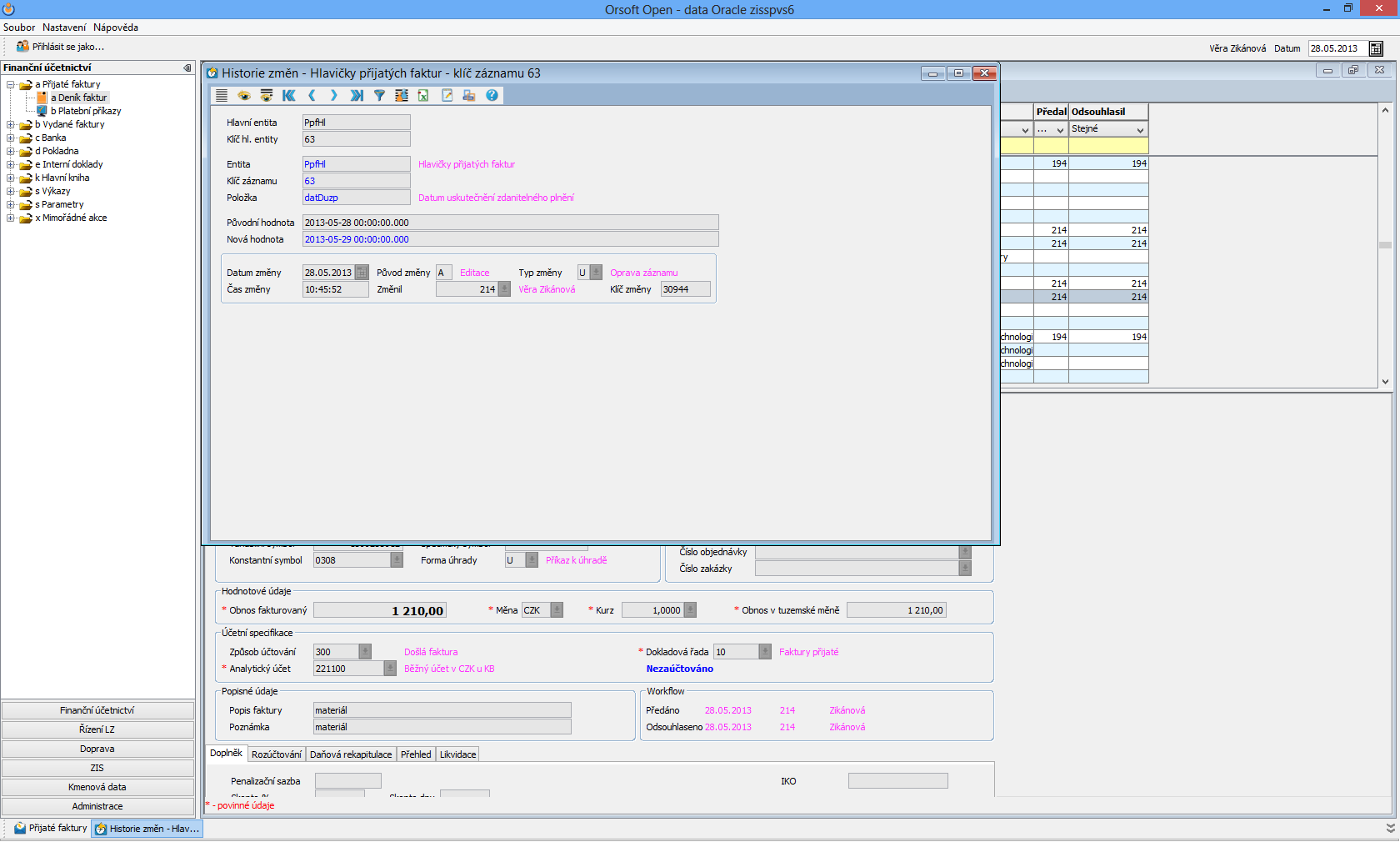Open calendar next to top-right Datum field
Image resolution: width=1400 pixels, height=842 pixels.
point(1376,48)
